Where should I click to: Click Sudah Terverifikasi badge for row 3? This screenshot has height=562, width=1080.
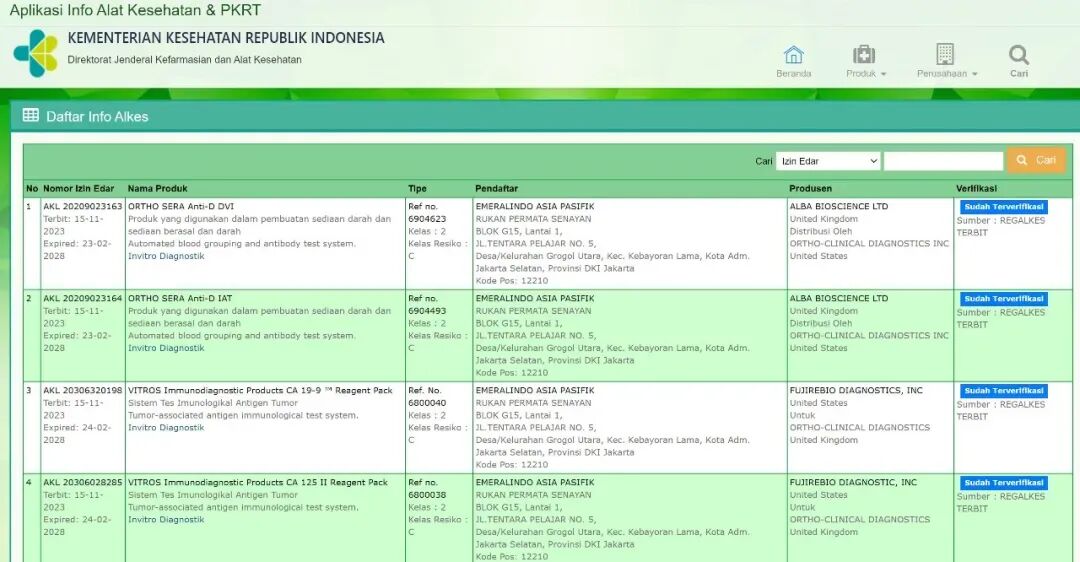point(1003,391)
